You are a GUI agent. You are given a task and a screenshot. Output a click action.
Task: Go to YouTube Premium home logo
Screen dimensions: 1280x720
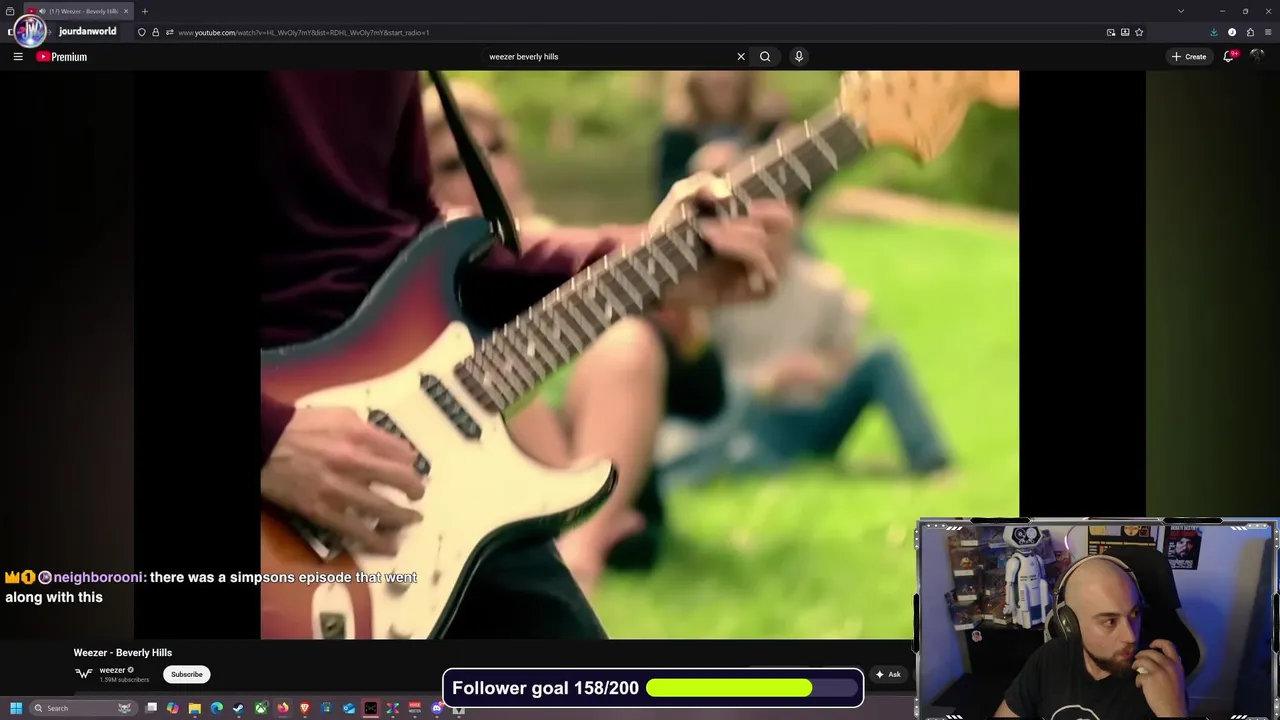[62, 57]
